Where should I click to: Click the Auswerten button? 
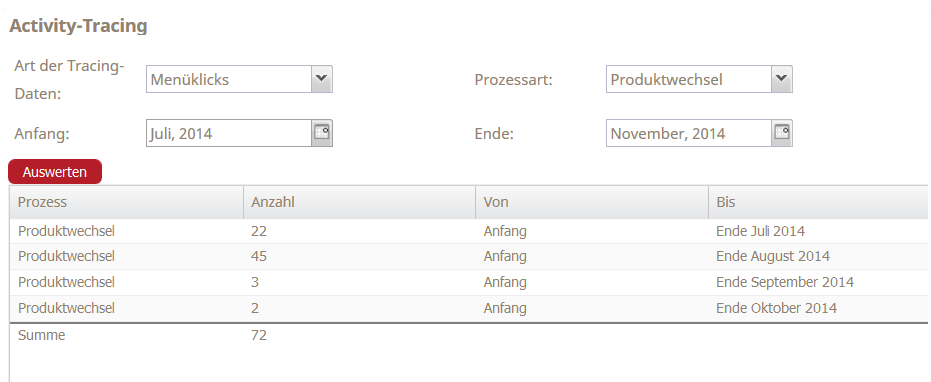point(55,172)
